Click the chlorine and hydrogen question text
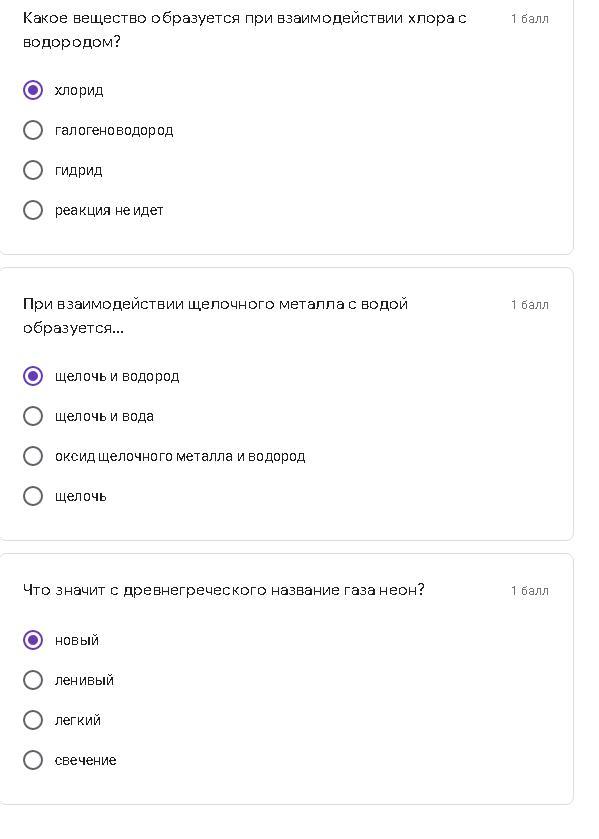 click(245, 30)
